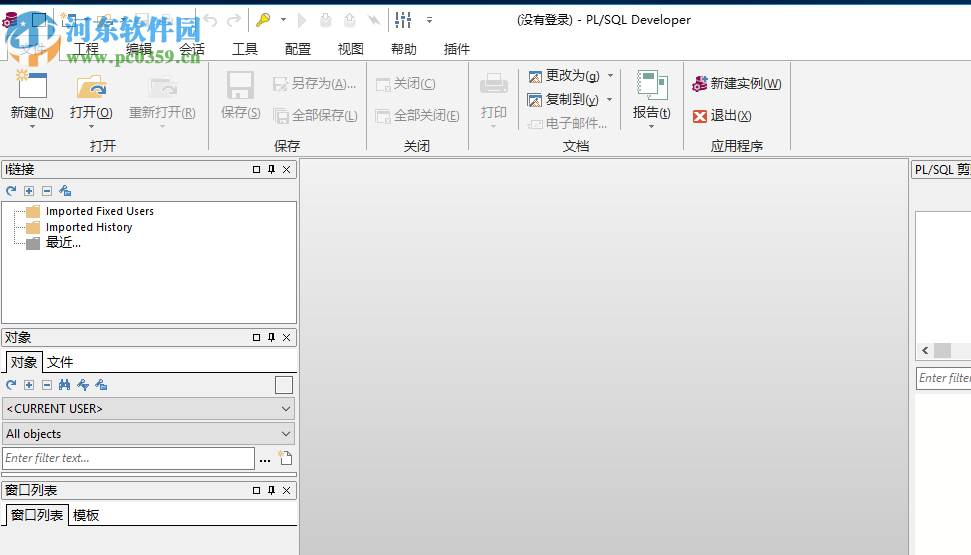This screenshot has width=971, height=555.
Task: Click the add plus icon in 链接 panel
Action: click(29, 191)
